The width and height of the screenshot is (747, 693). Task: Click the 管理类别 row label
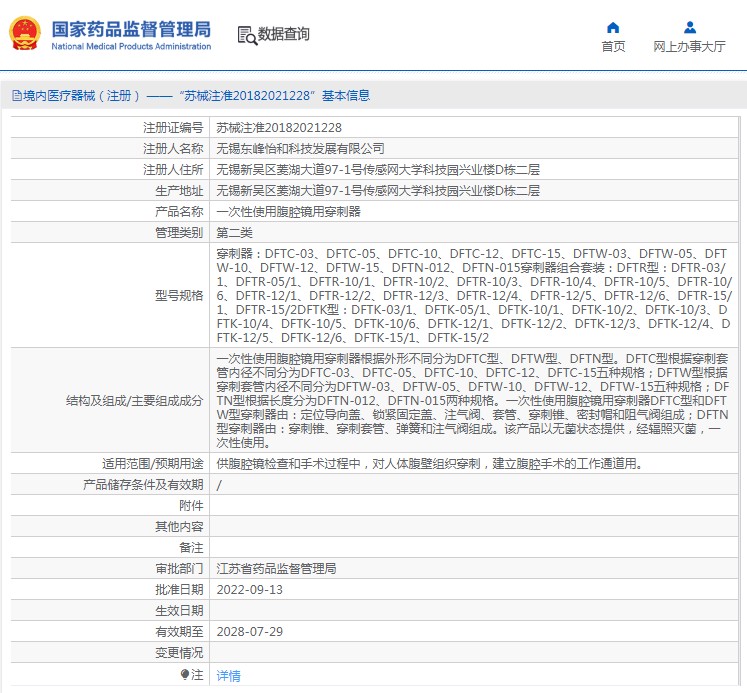179,232
